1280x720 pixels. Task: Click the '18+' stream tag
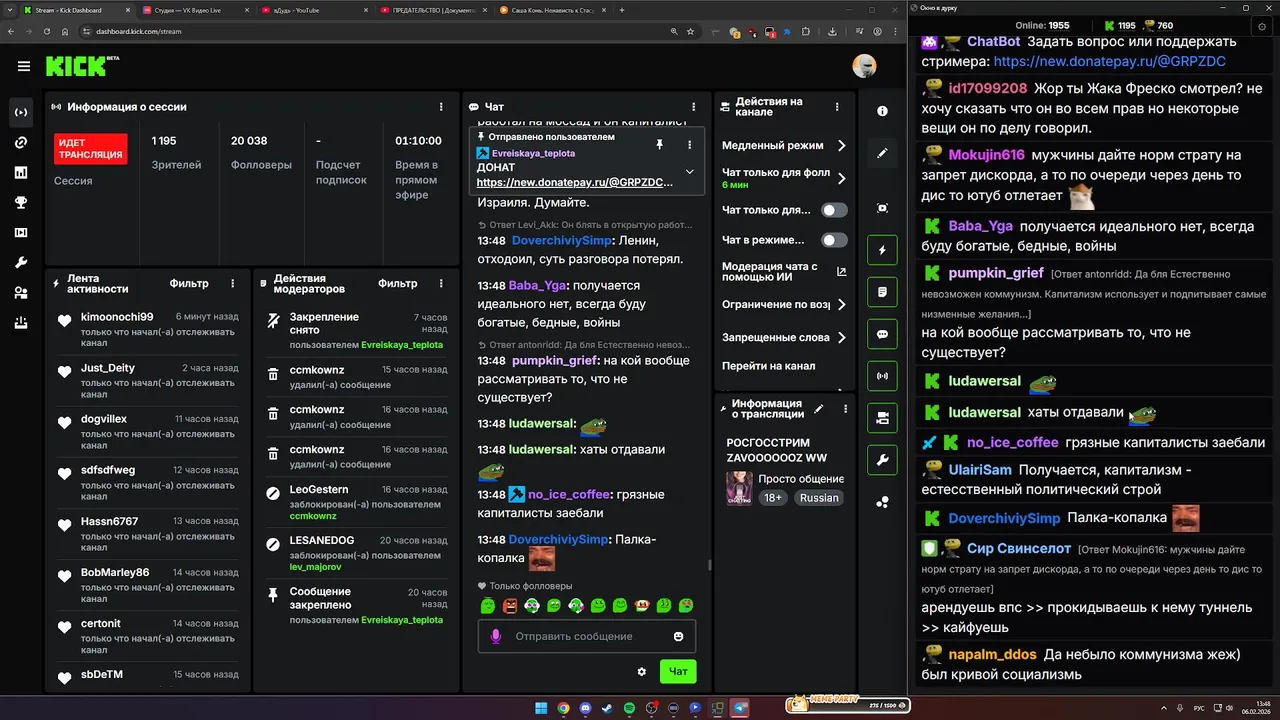click(x=773, y=498)
